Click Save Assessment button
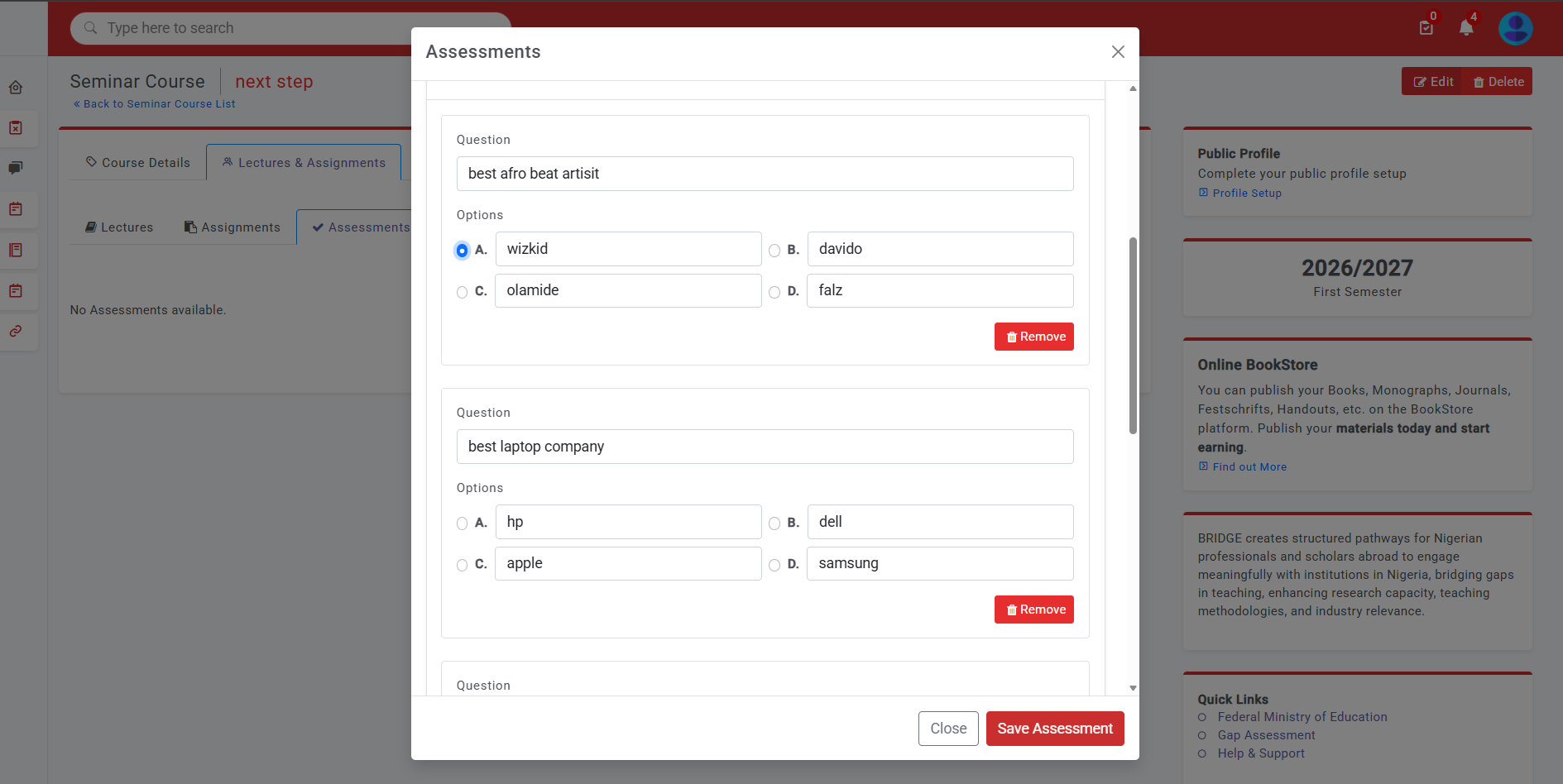1563x784 pixels. (x=1055, y=729)
